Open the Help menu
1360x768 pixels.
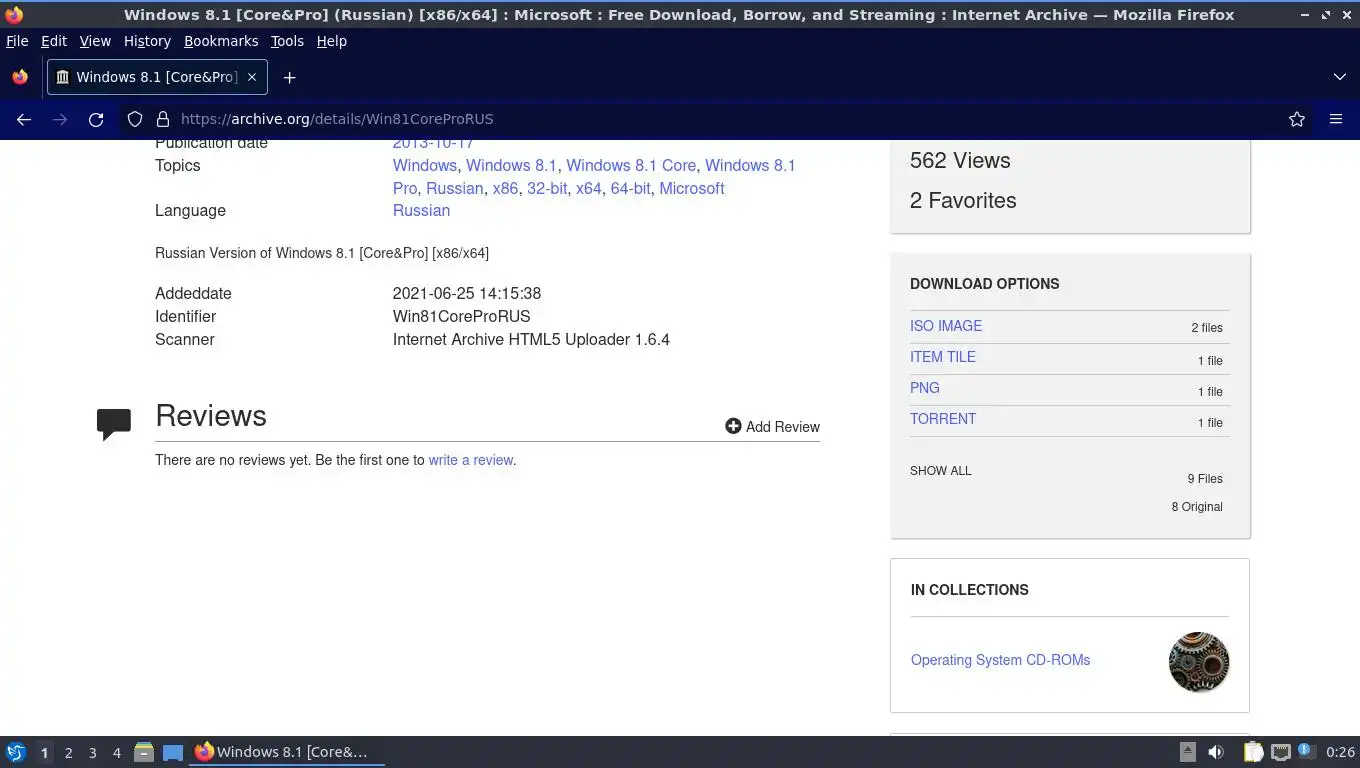tap(332, 41)
